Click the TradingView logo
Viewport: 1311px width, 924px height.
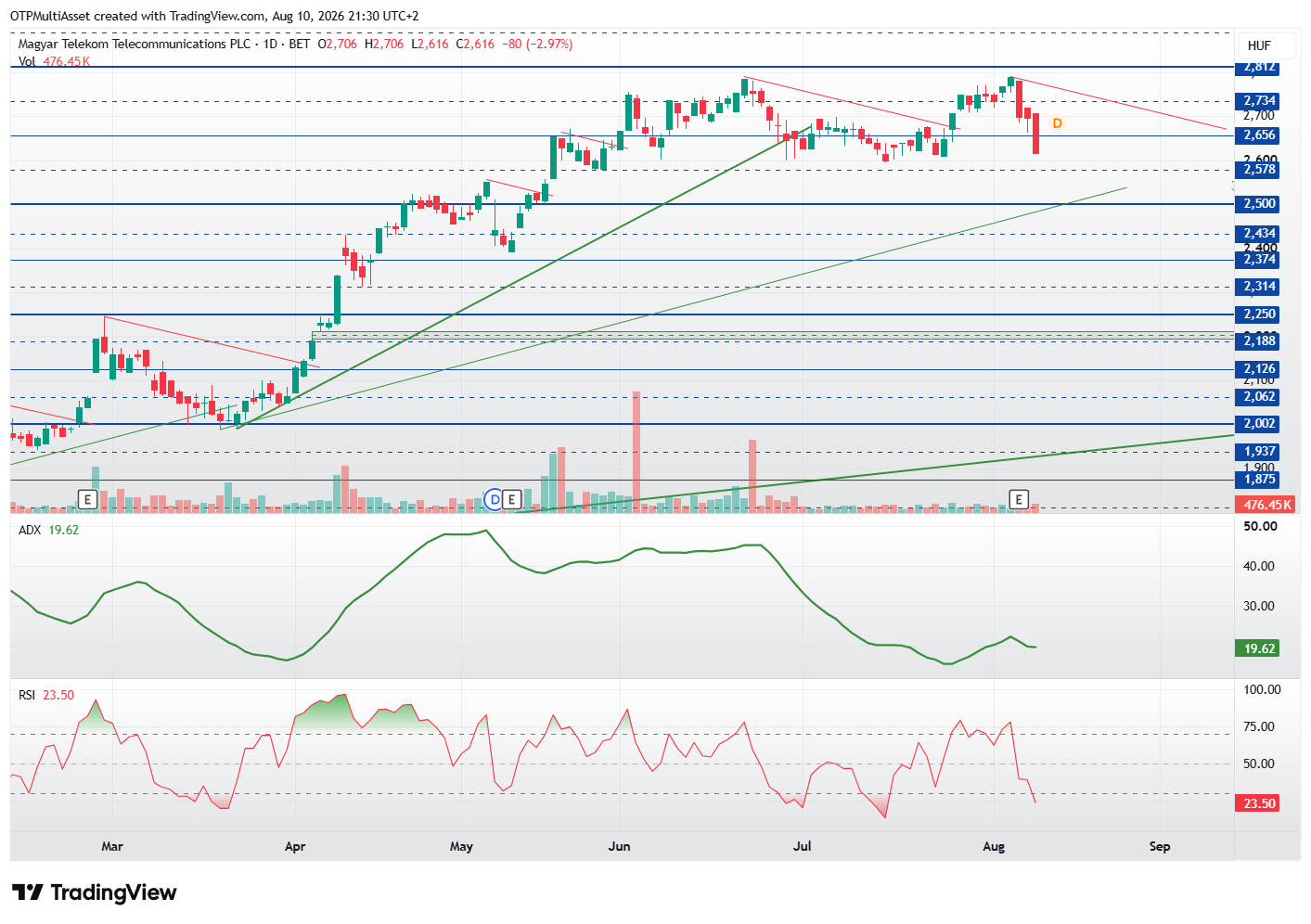[x=94, y=892]
